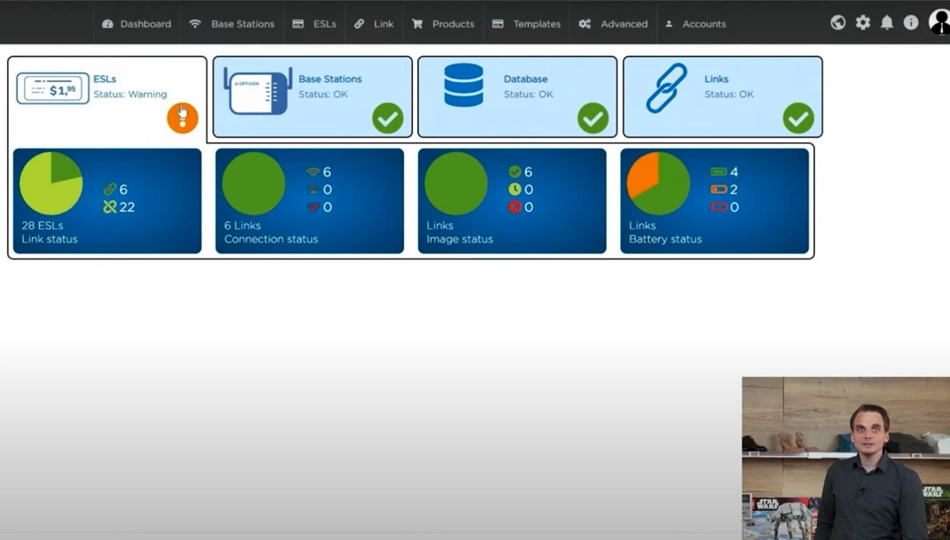Open the ESLs navigation item
Image resolution: width=950 pixels, height=540 pixels.
click(314, 24)
